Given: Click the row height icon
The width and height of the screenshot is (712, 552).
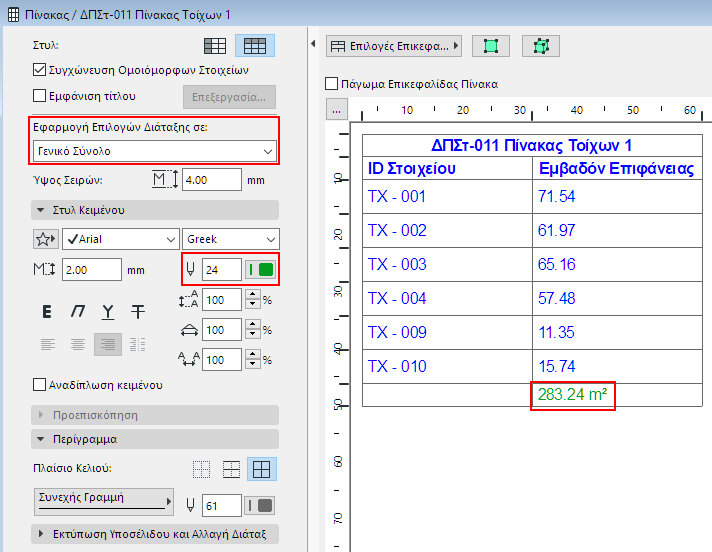Looking at the screenshot, I should coord(165,180).
